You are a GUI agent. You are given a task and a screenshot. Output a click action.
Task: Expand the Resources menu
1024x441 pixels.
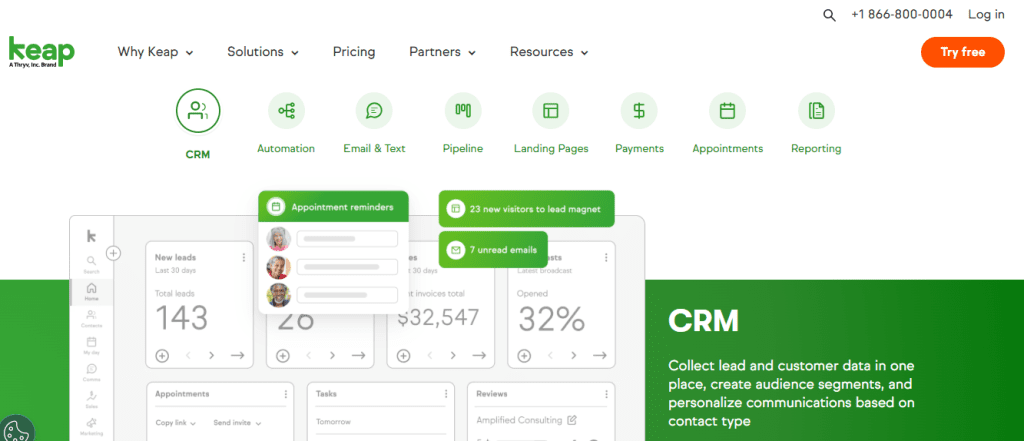tap(549, 52)
